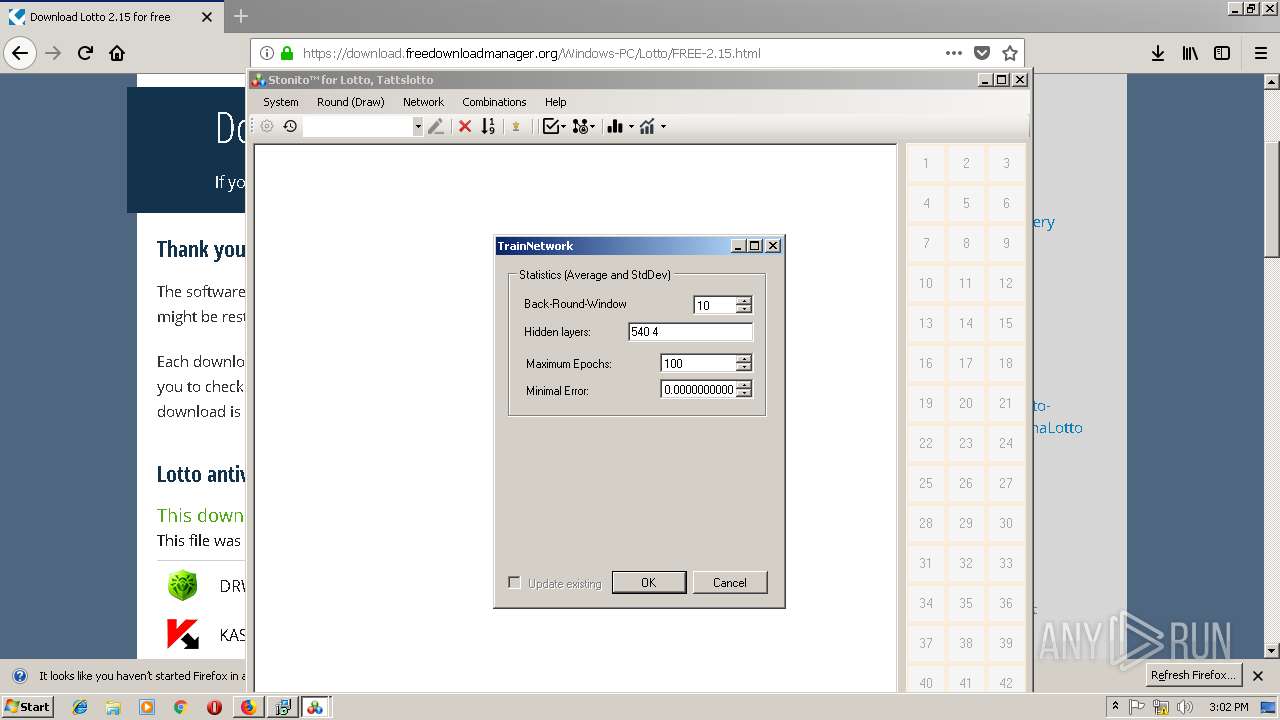
Task: Open page actions three-dot menu in address bar
Action: (954, 53)
